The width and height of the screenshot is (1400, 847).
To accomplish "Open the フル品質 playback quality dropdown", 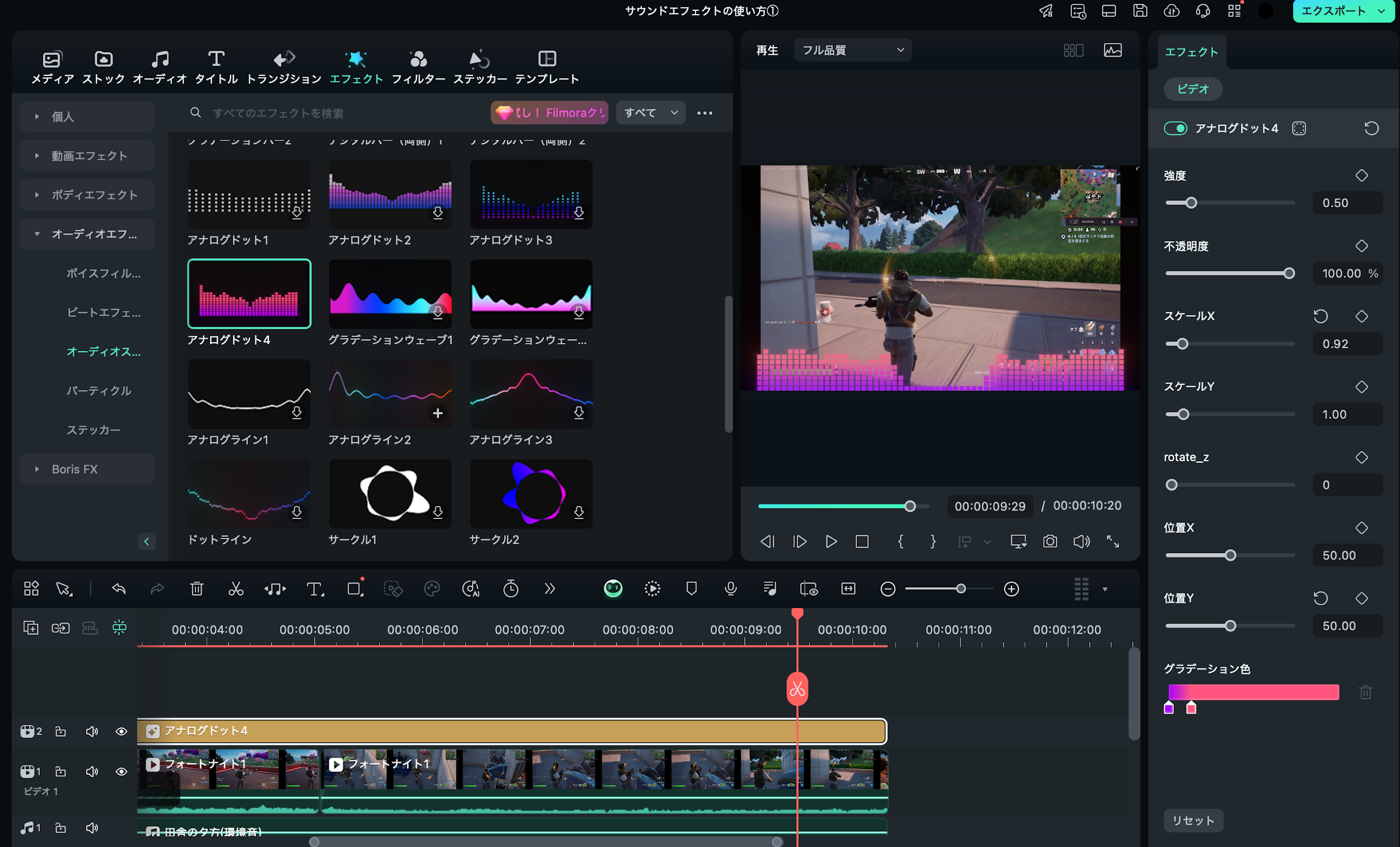I will pos(853,50).
